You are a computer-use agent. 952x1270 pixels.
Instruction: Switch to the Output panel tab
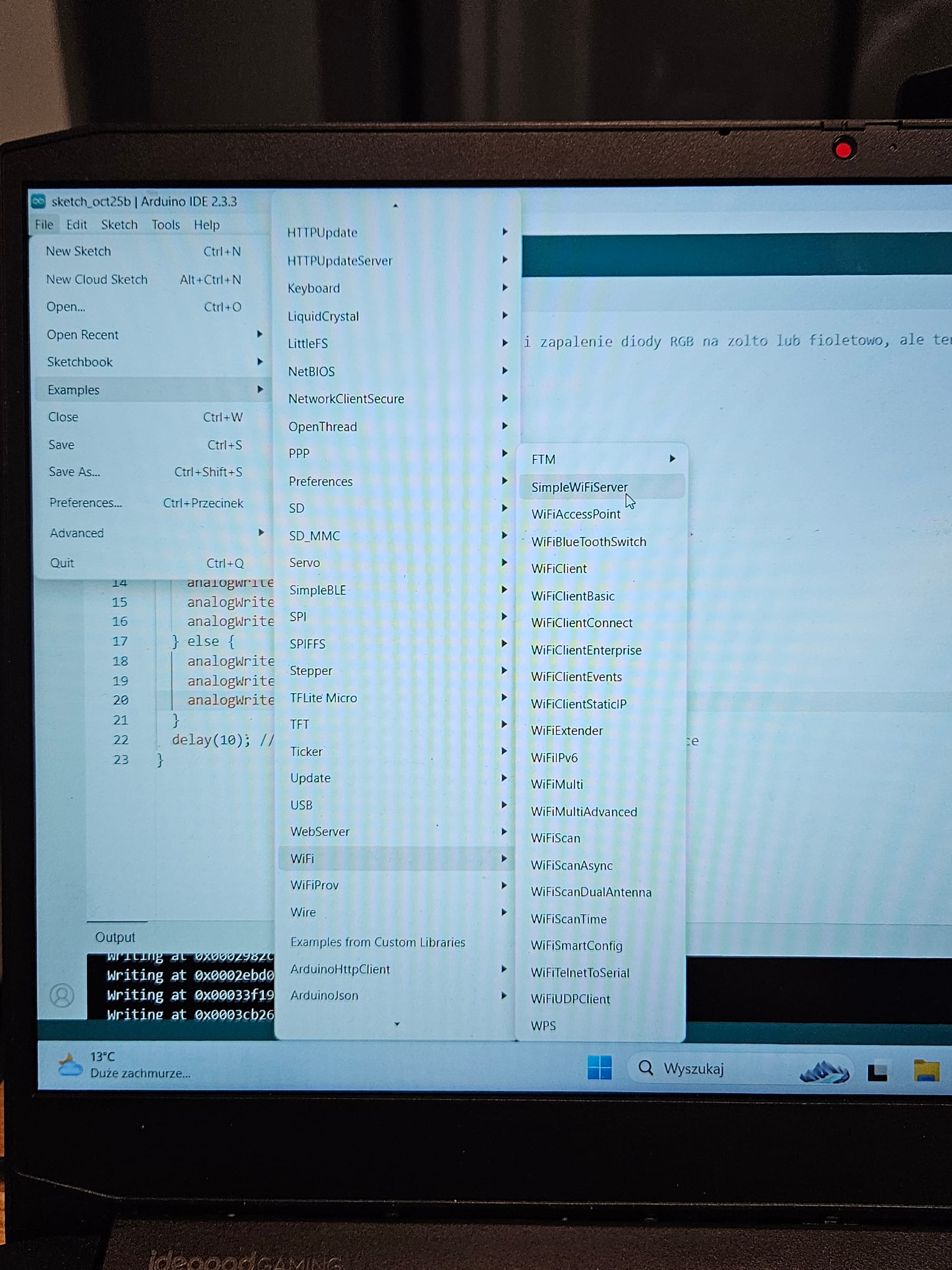pos(115,937)
